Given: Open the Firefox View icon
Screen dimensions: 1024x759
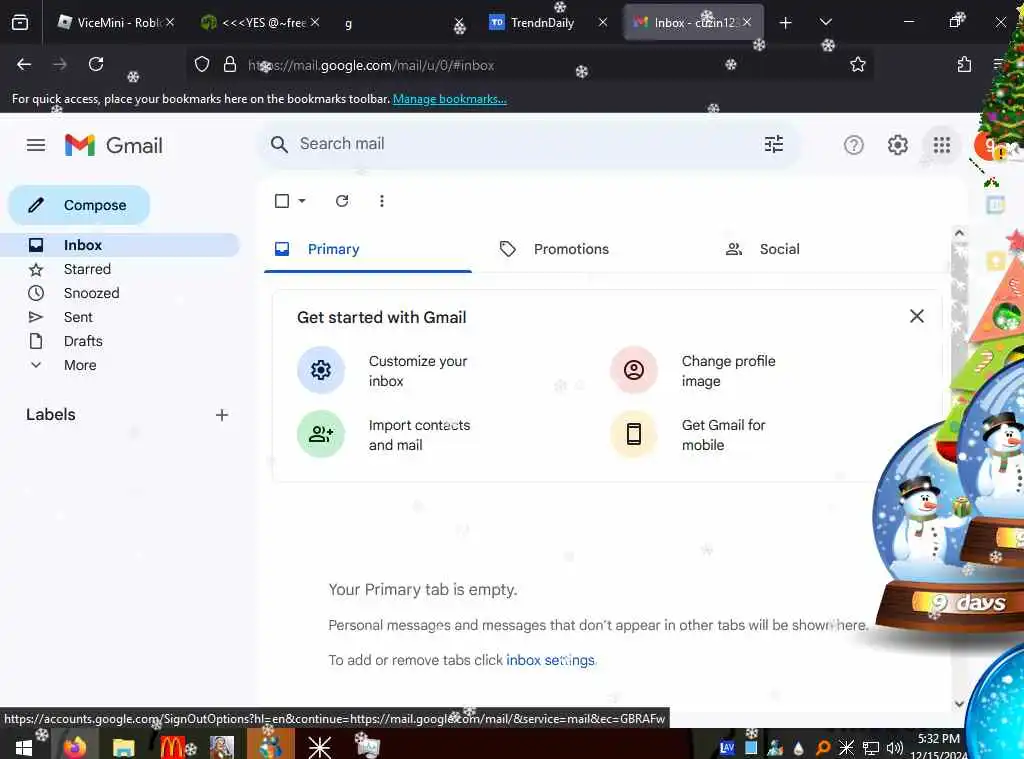Looking at the screenshot, I should (20, 23).
